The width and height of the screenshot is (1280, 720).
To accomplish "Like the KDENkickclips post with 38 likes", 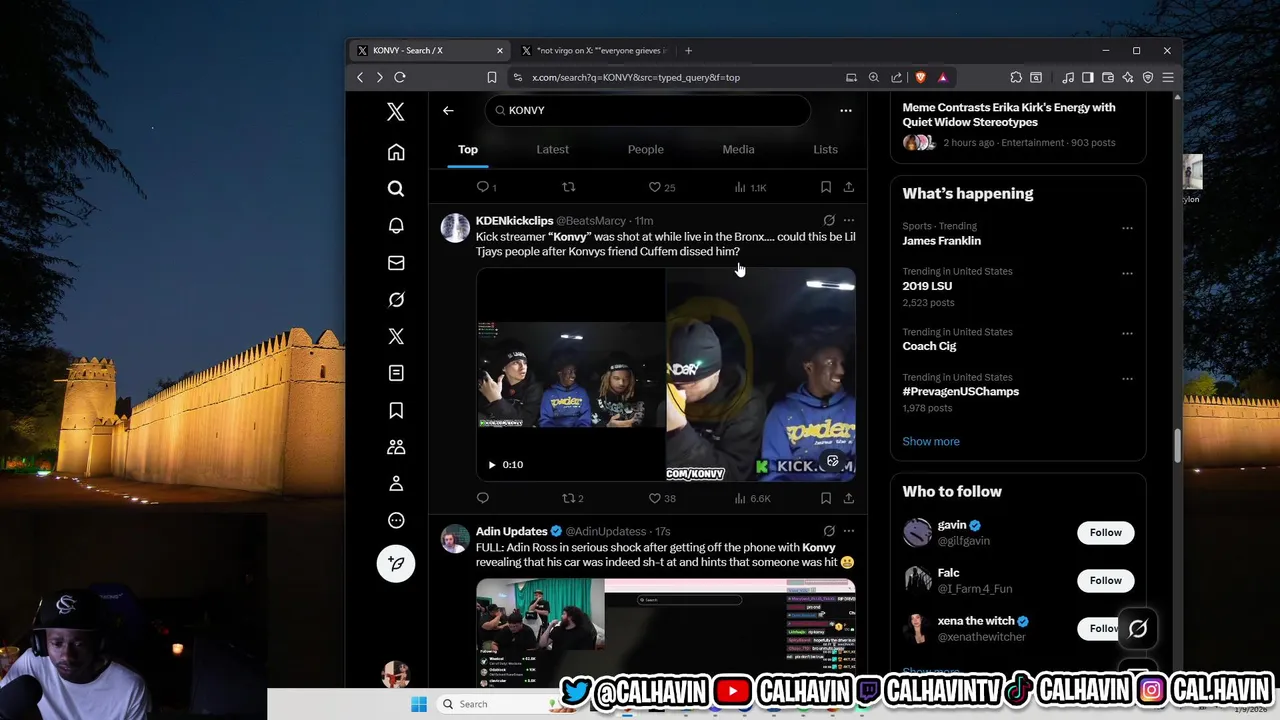I will [x=662, y=498].
